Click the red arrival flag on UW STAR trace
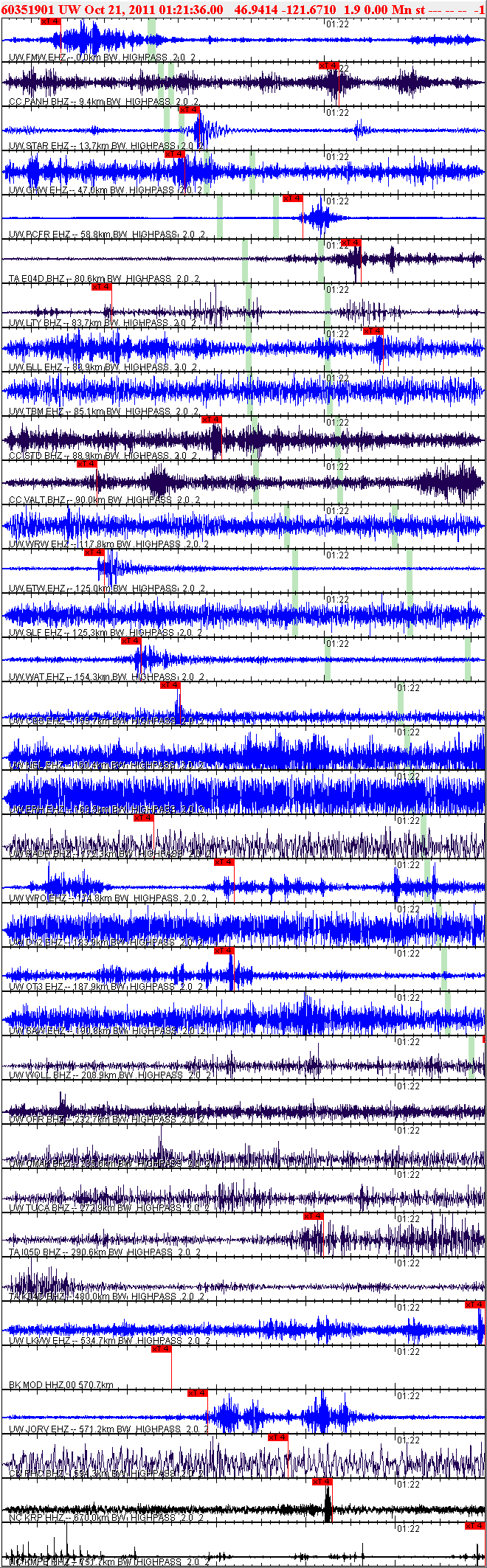The width and height of the screenshot is (487, 1568). [190, 110]
